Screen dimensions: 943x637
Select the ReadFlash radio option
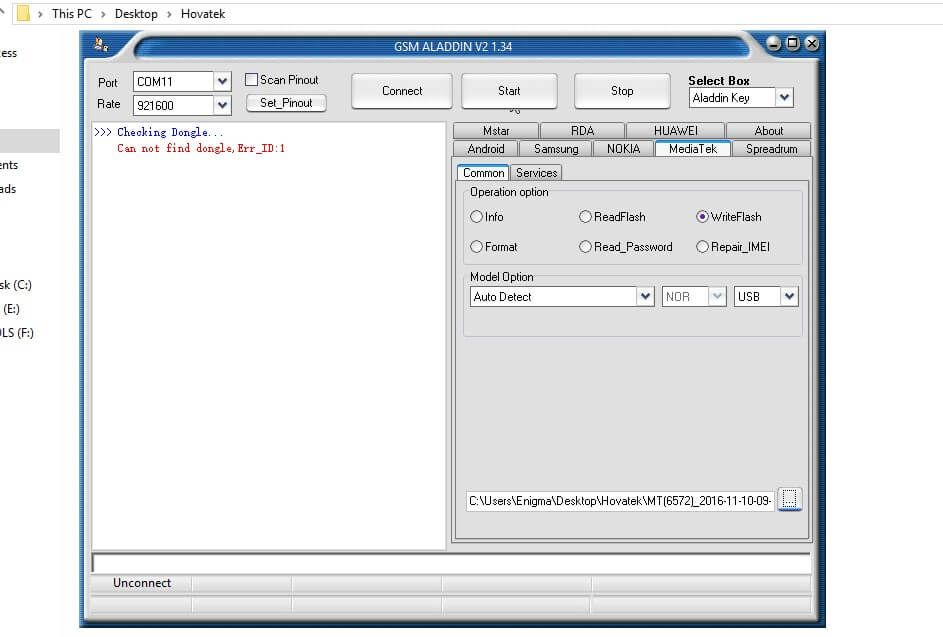pyautogui.click(x=586, y=217)
